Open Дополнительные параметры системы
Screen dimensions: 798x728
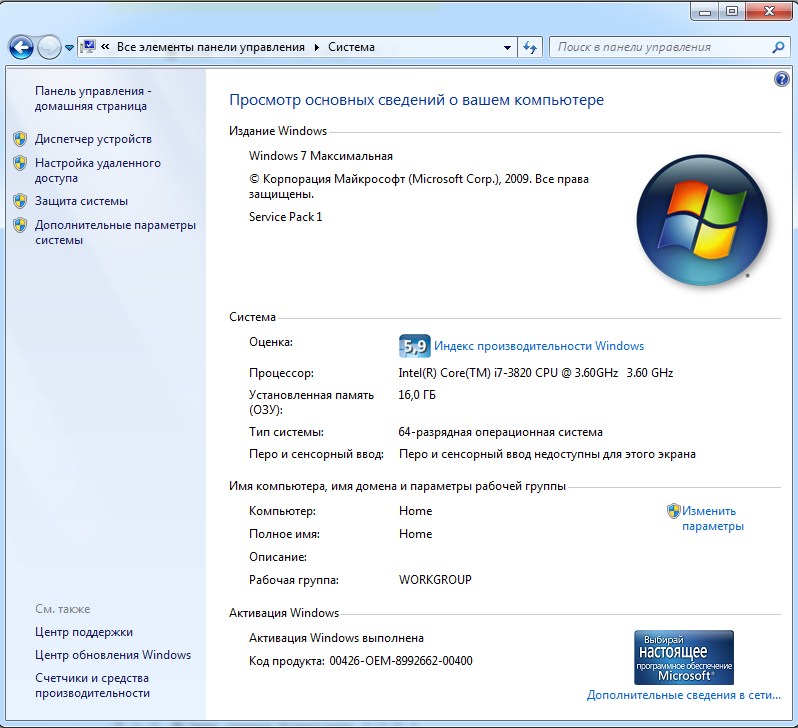tap(115, 232)
